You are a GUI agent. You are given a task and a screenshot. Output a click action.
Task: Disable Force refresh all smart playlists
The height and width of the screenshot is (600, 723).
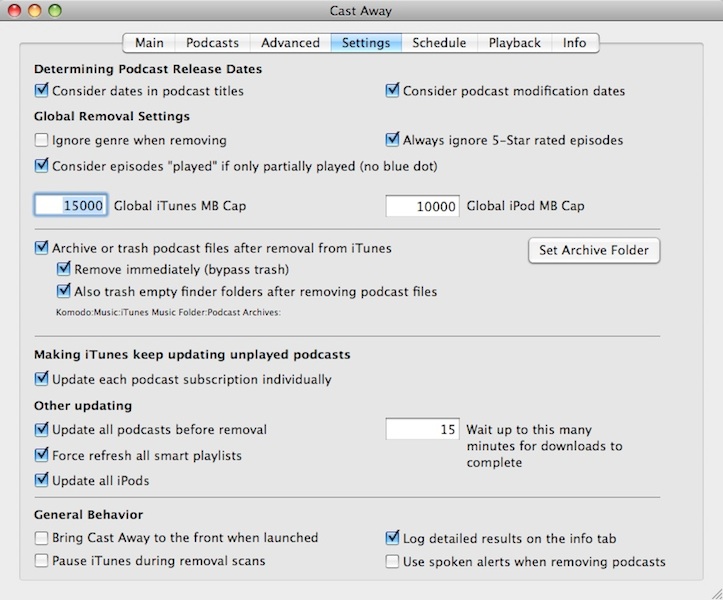(x=42, y=455)
